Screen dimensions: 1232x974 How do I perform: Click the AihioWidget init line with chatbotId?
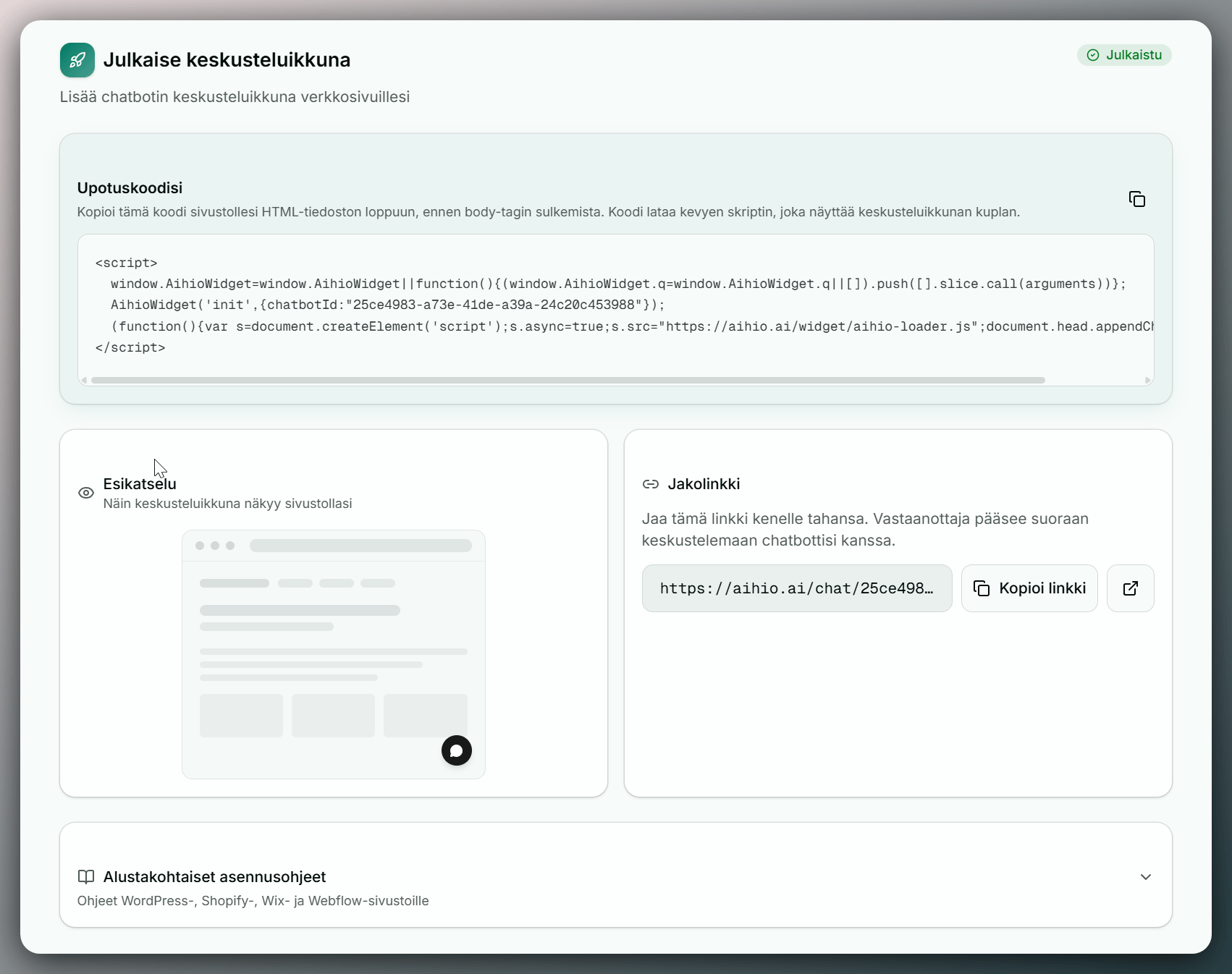388,305
